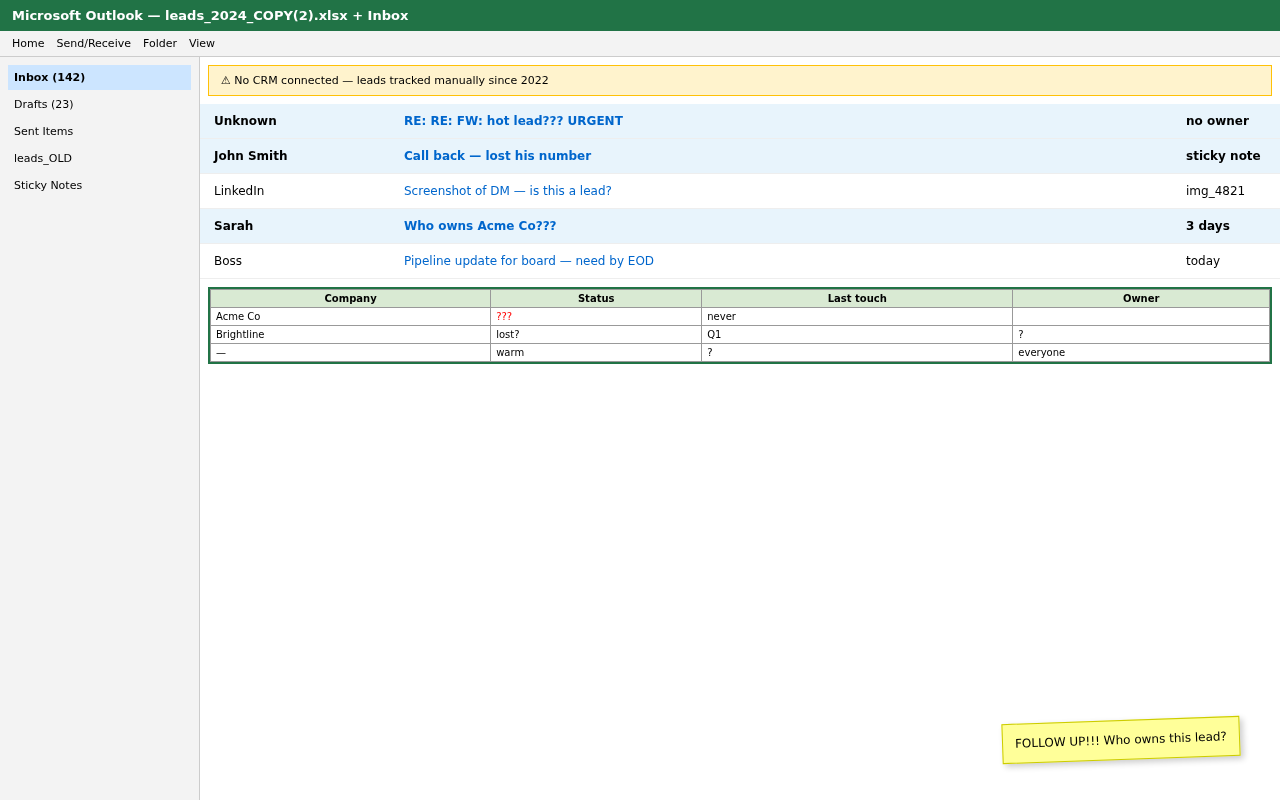Viewport: 1280px width, 800px height.
Task: Click sender name 'Boss'
Action: (228, 261)
